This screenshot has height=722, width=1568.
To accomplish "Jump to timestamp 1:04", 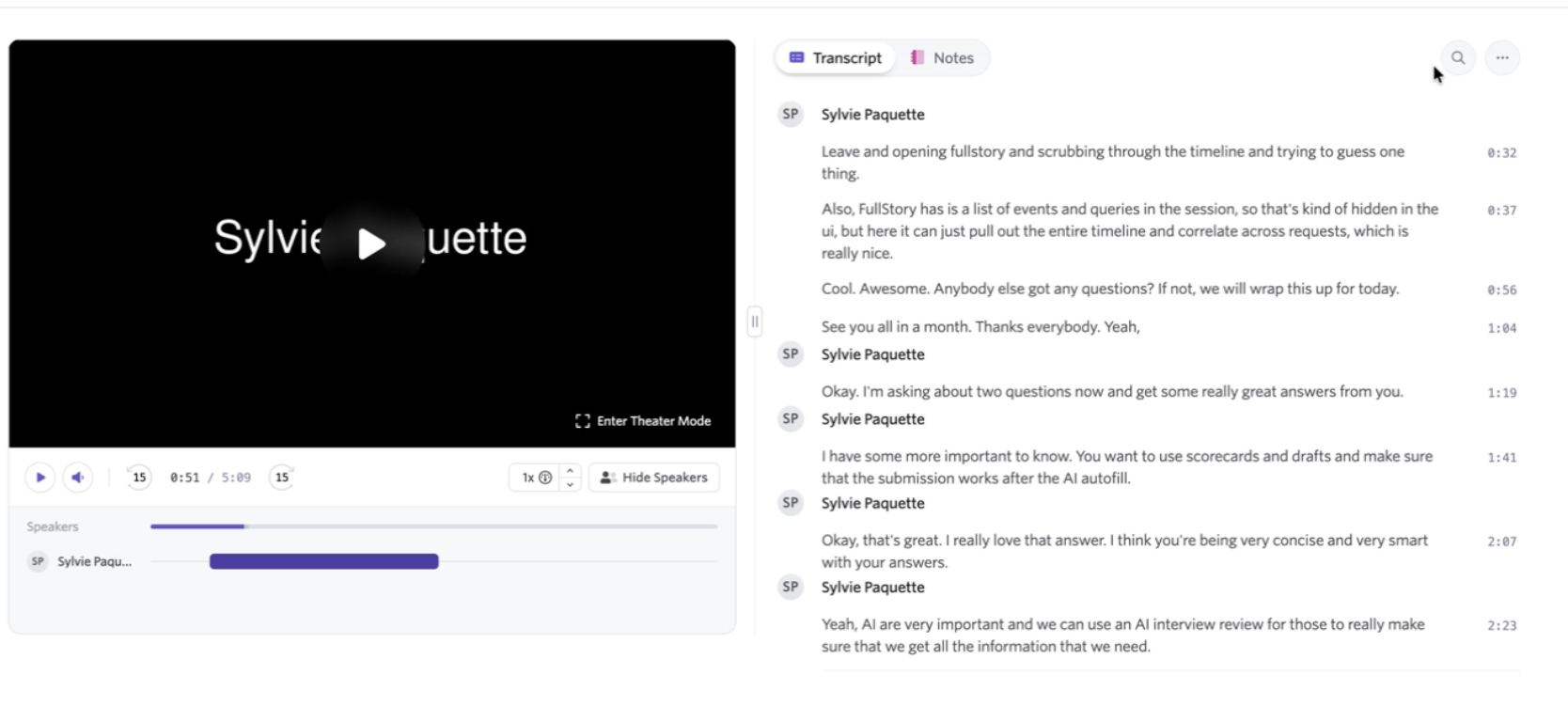I will coord(1501,328).
